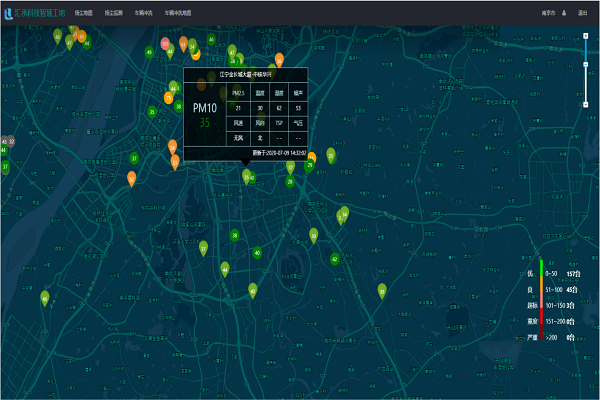Select the green circle marker labeled 49
This screenshot has width=600, height=400.
pos(149,52)
